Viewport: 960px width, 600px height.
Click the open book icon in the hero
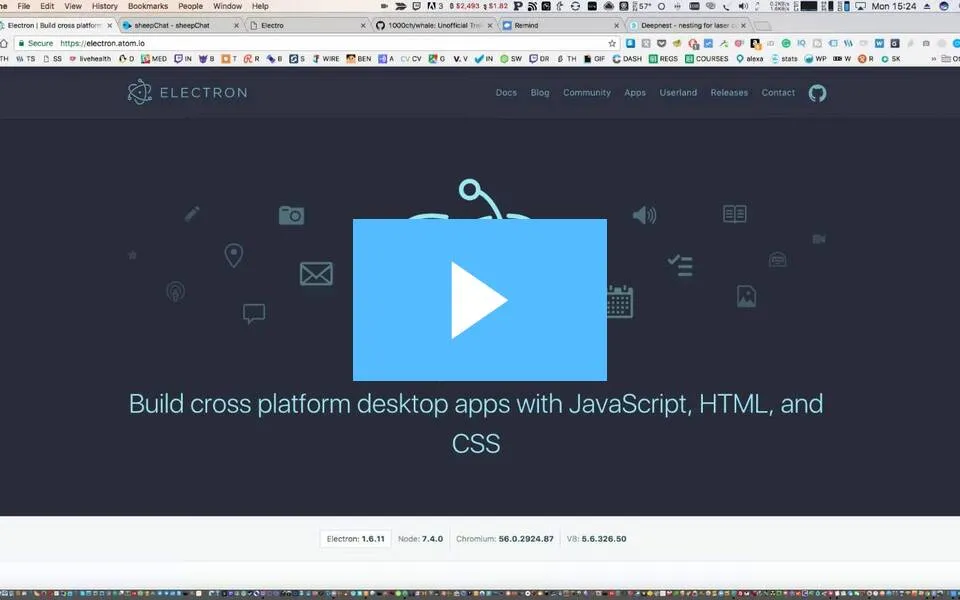(734, 214)
